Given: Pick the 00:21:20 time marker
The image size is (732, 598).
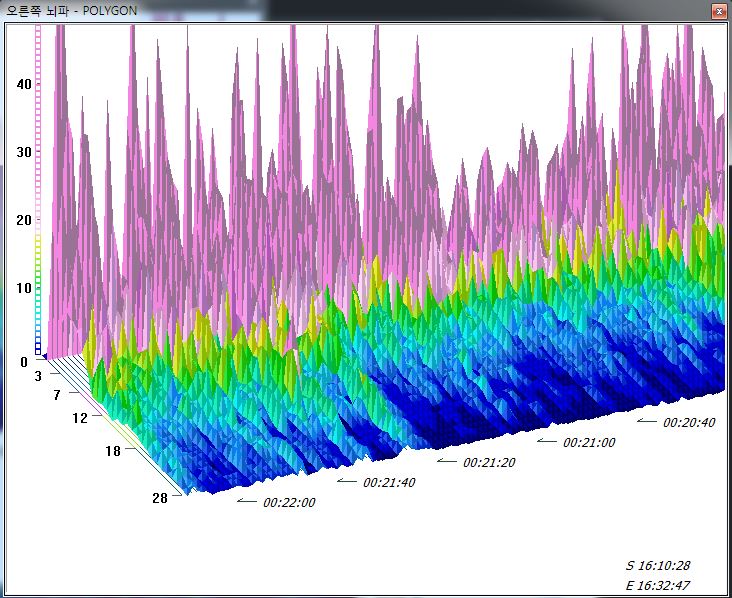Looking at the screenshot, I should (489, 462).
